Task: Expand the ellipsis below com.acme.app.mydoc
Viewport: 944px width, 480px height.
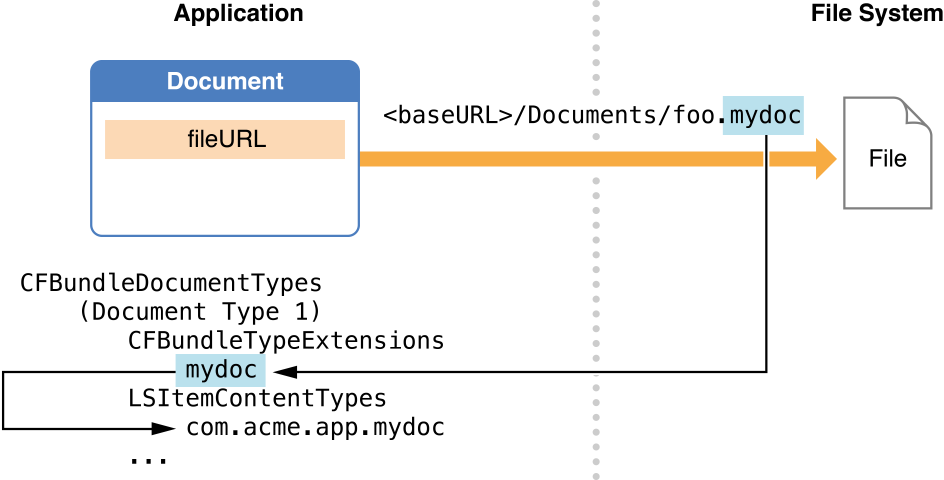Action: coord(148,461)
